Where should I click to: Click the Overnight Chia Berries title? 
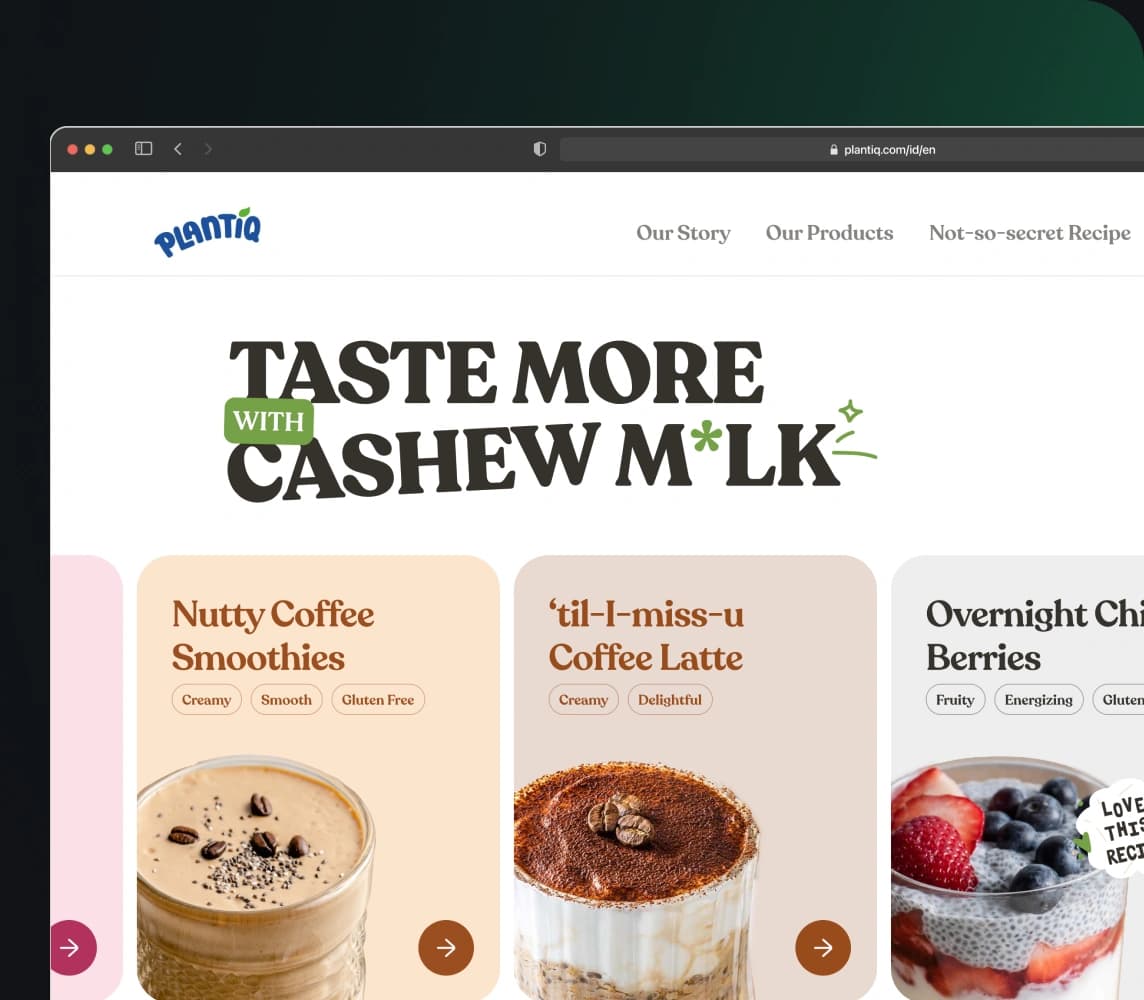click(1035, 635)
